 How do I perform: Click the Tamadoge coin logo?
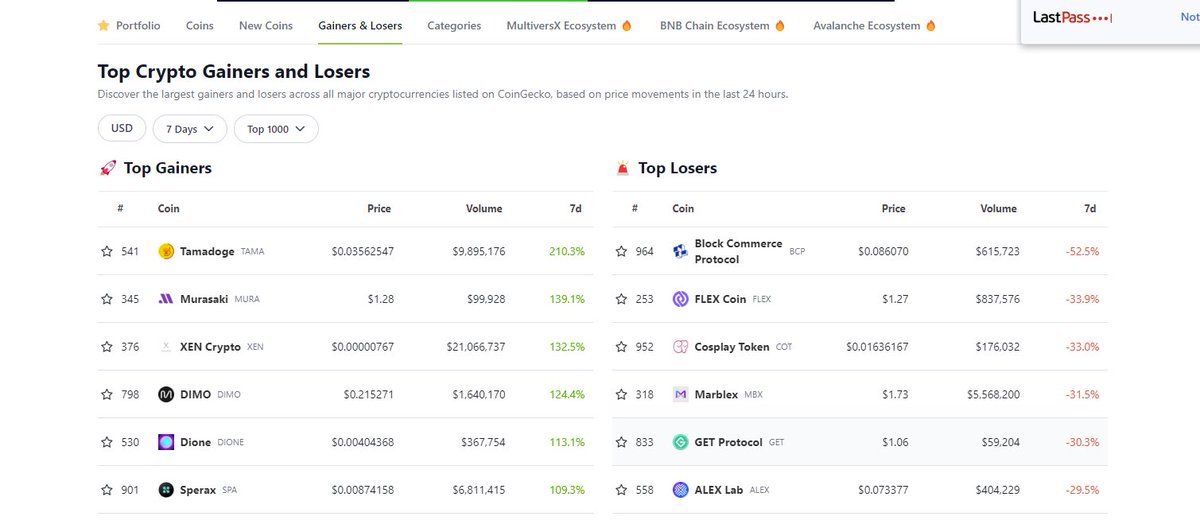tap(166, 251)
